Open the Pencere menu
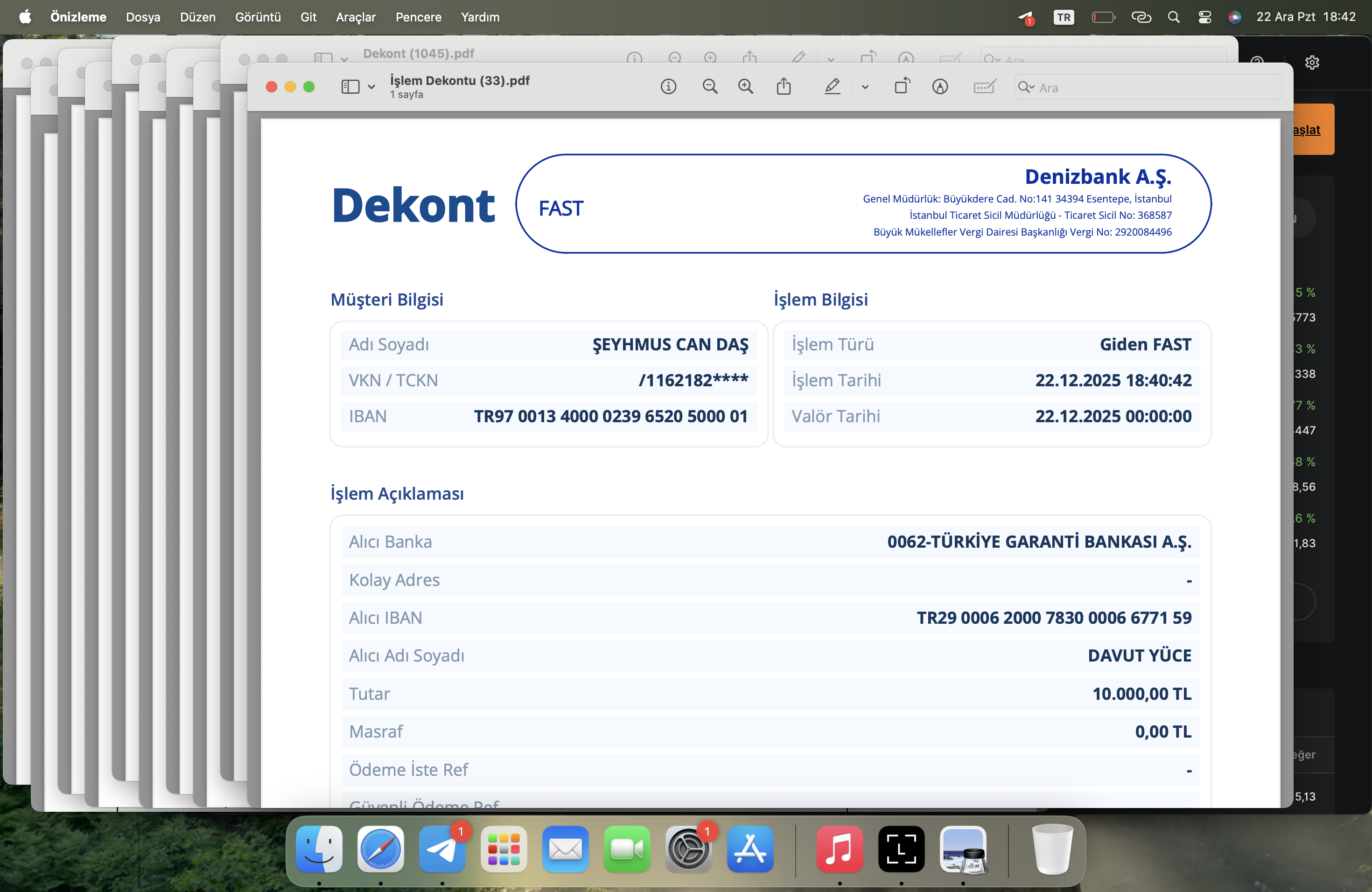1372x892 pixels. (x=419, y=17)
